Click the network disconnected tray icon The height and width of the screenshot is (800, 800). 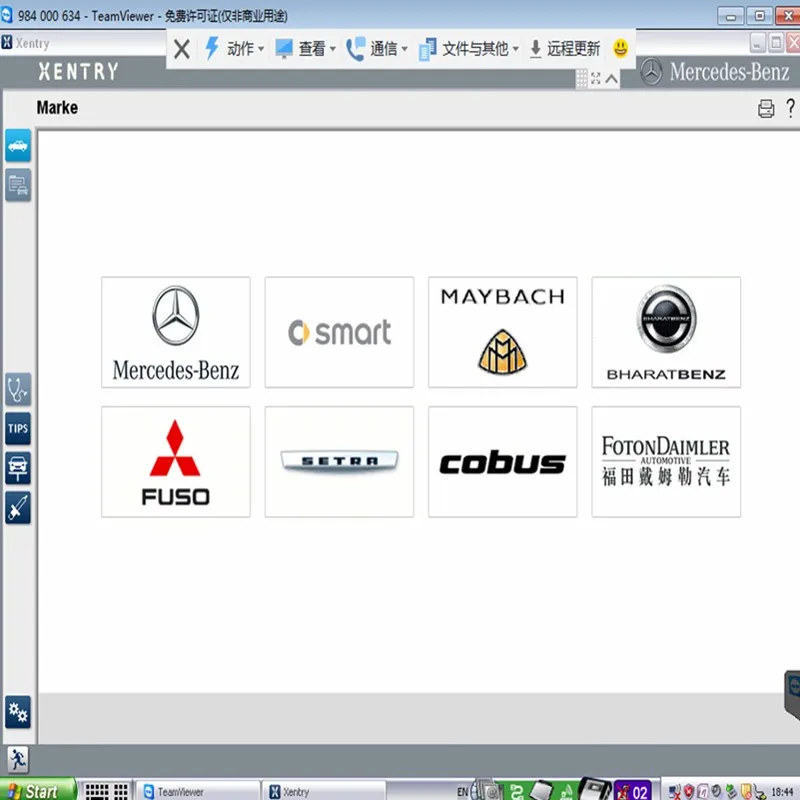674,792
